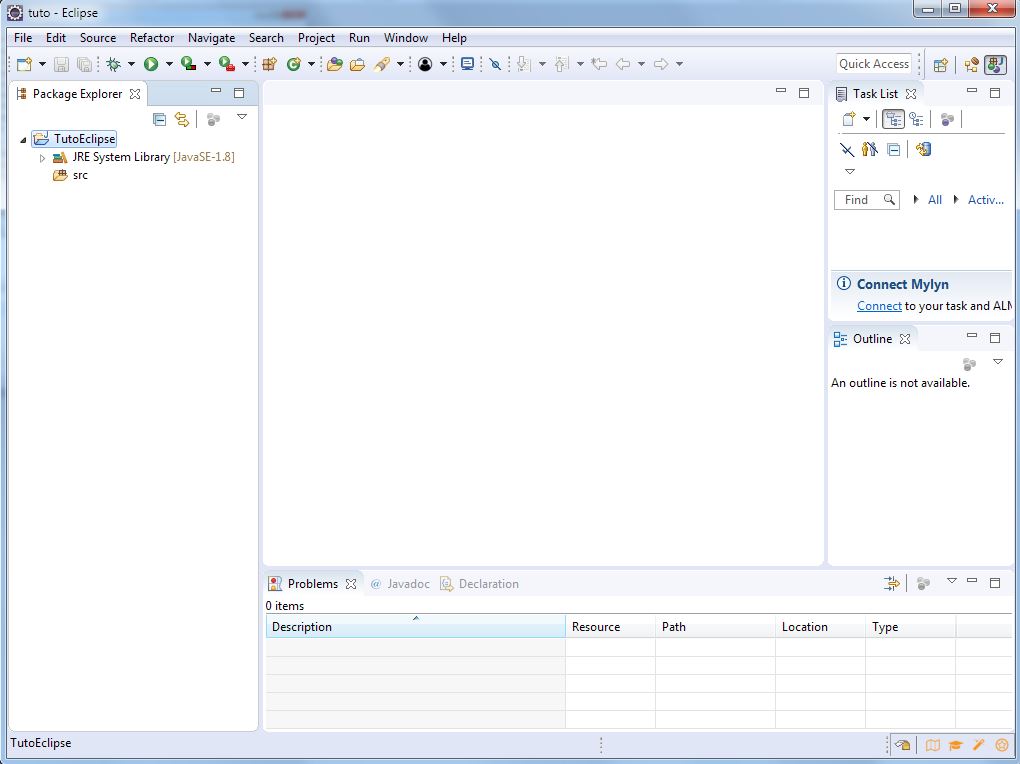Click the Open Type icon in toolbar

[335, 64]
